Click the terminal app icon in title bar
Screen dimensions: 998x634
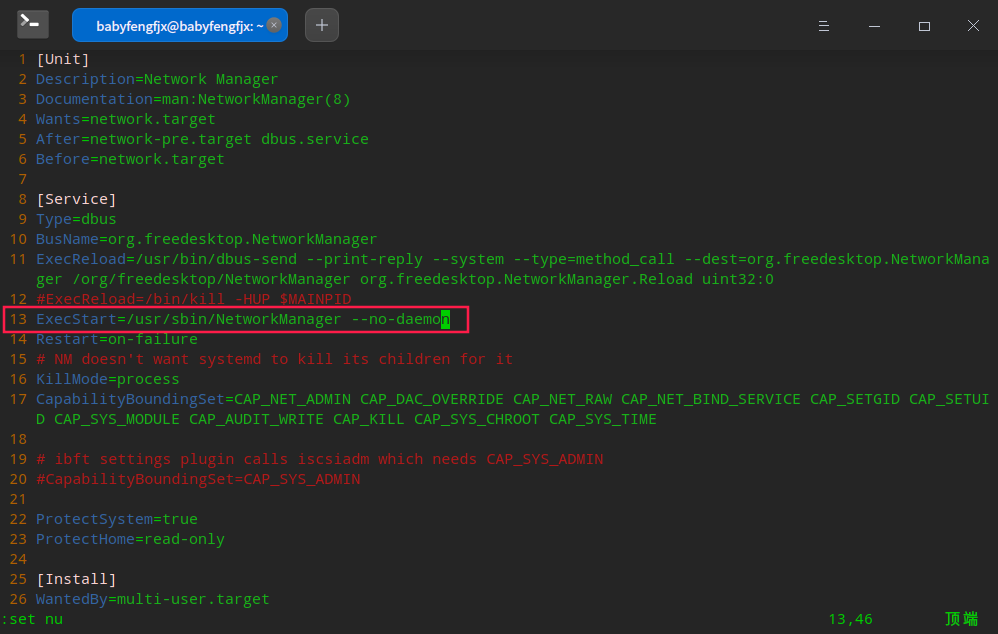32,25
